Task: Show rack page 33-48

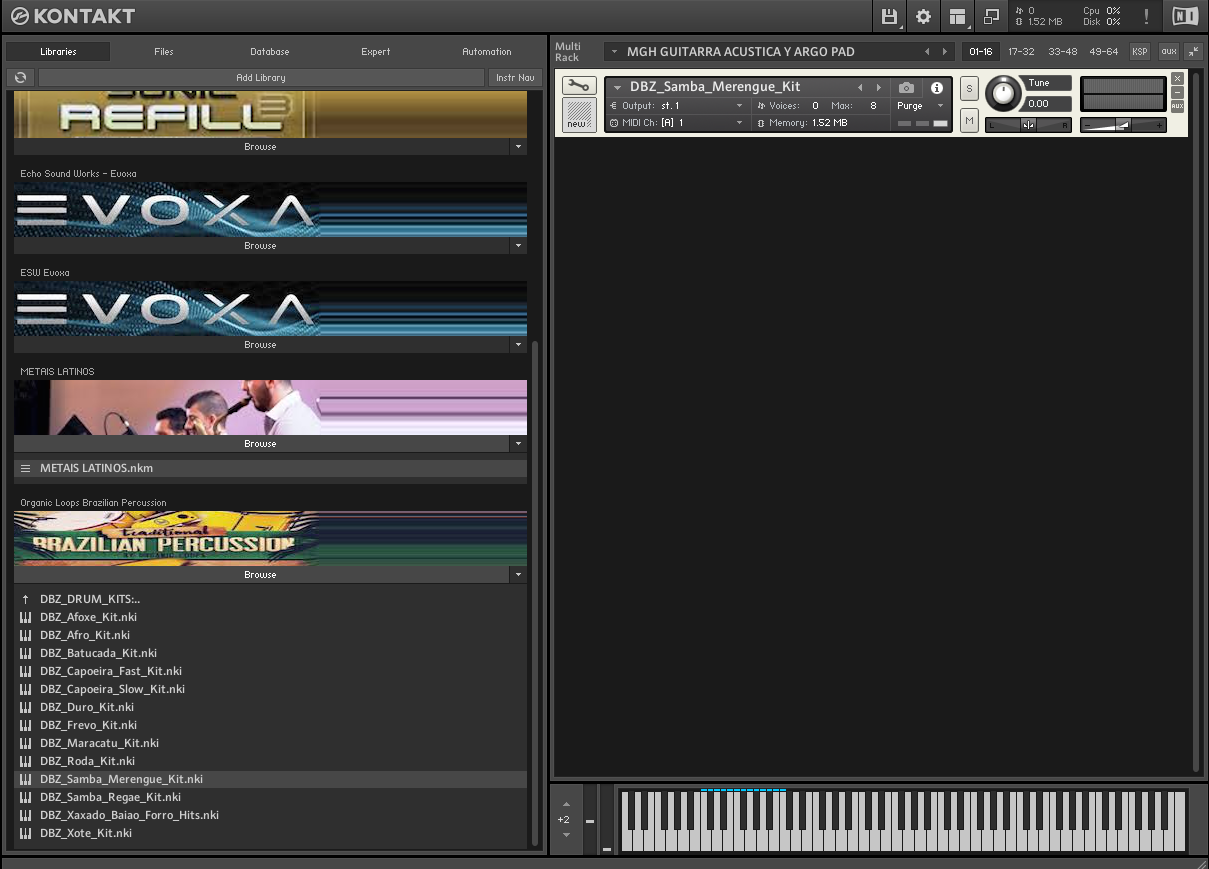Action: coord(1062,51)
